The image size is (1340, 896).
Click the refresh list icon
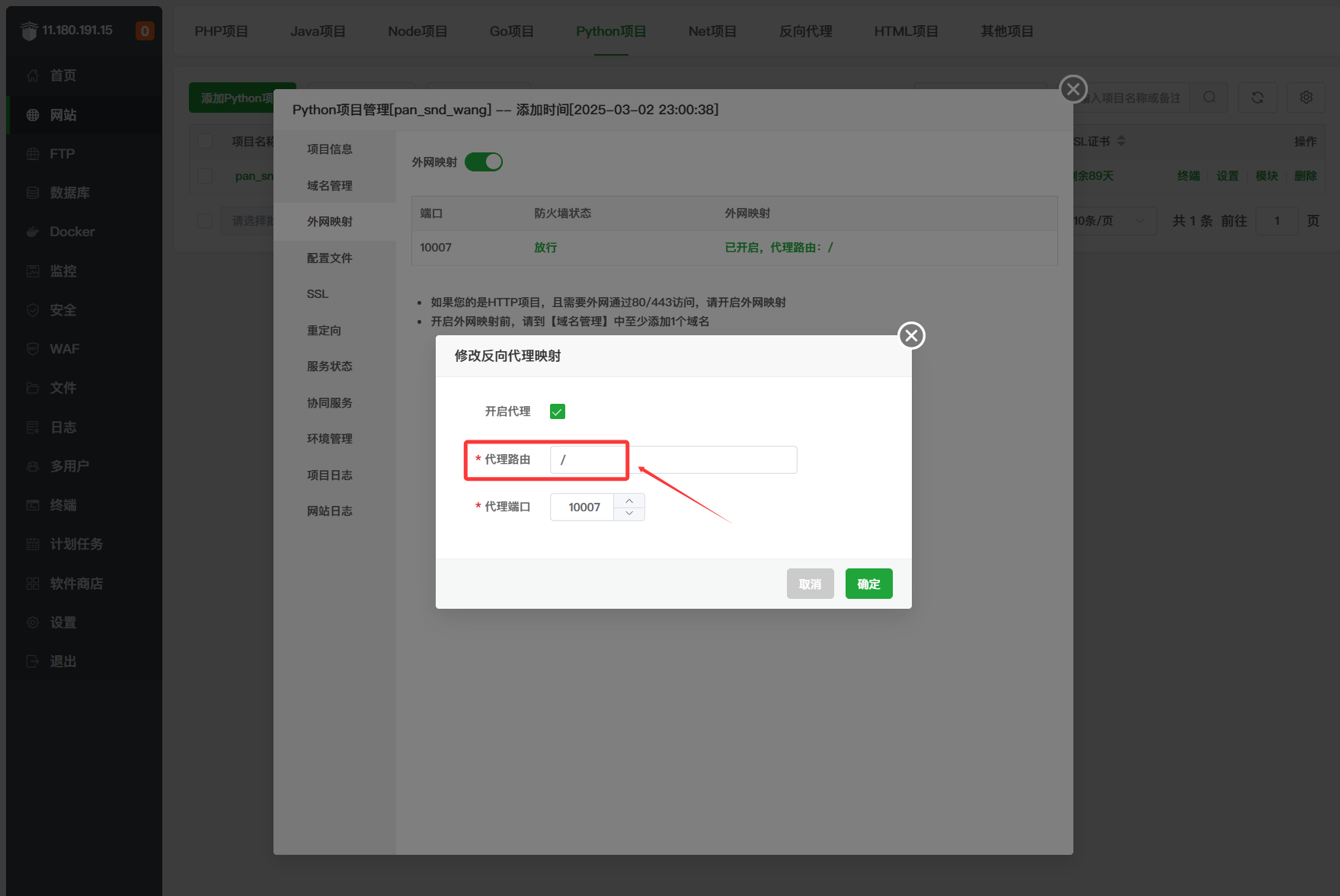1258,98
